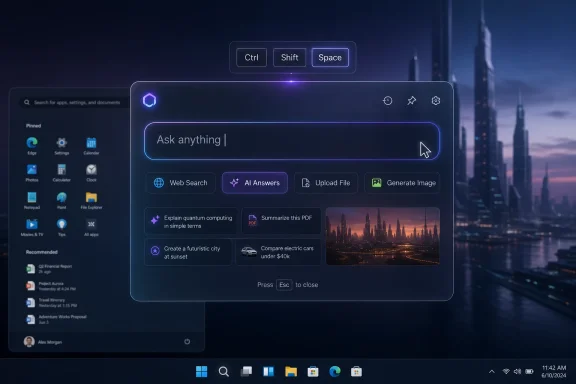Open Calculator from pinned apps
576x384 pixels.
[x=62, y=173]
